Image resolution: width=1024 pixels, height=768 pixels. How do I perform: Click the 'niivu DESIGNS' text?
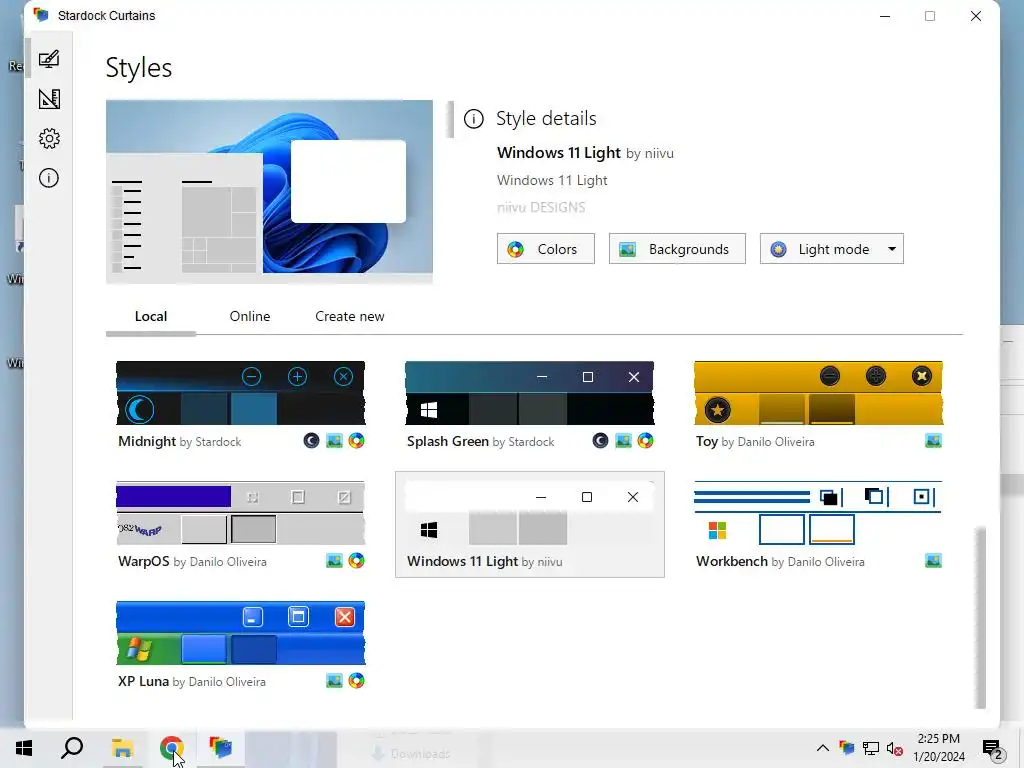tap(541, 208)
